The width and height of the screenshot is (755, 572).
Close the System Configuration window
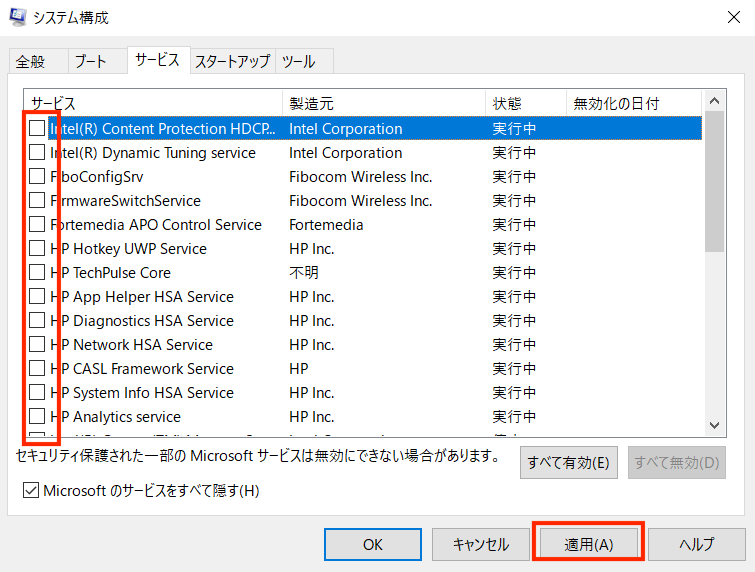pos(733,17)
